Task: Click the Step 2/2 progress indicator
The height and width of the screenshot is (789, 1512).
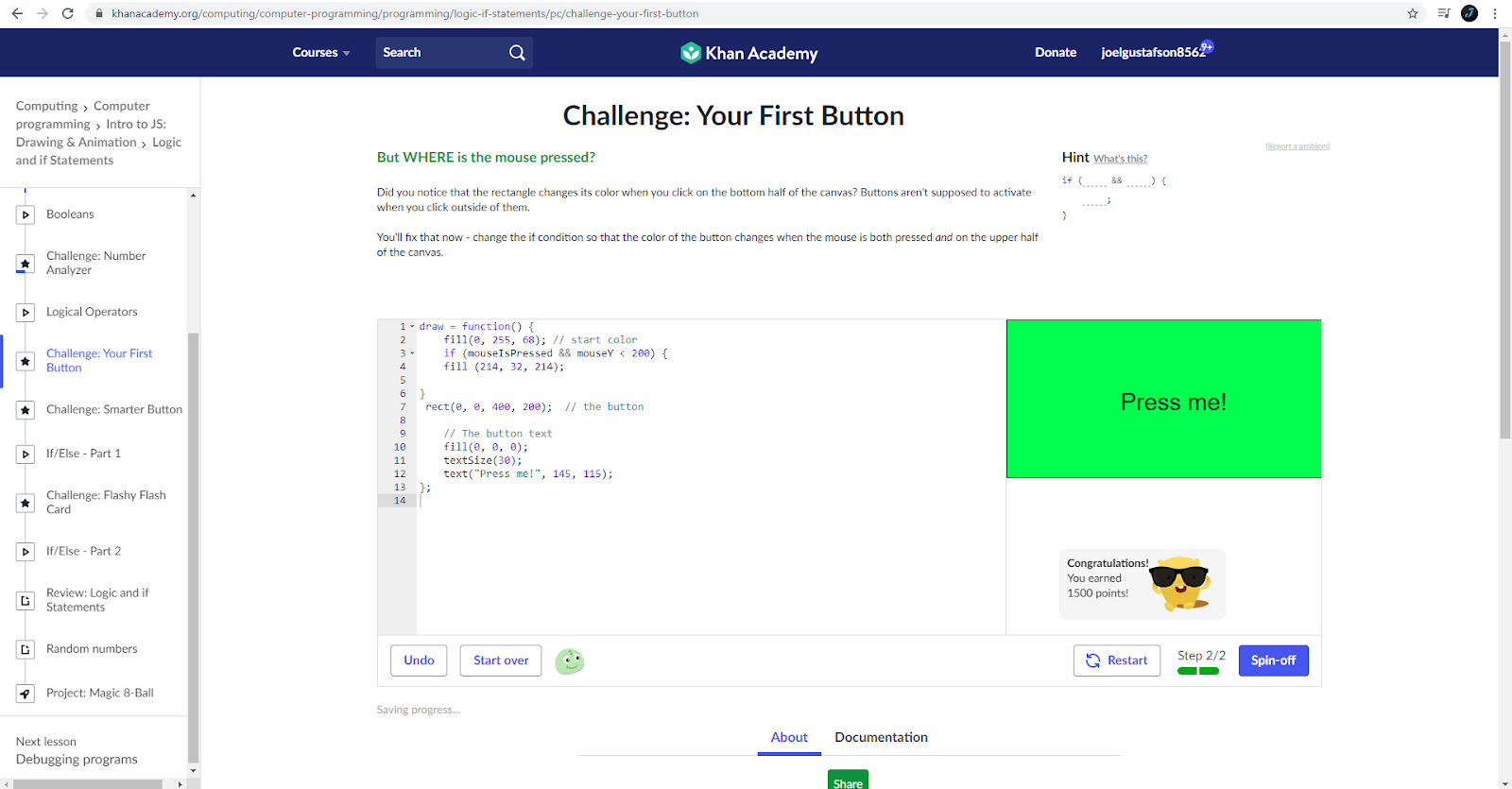Action: click(1201, 660)
